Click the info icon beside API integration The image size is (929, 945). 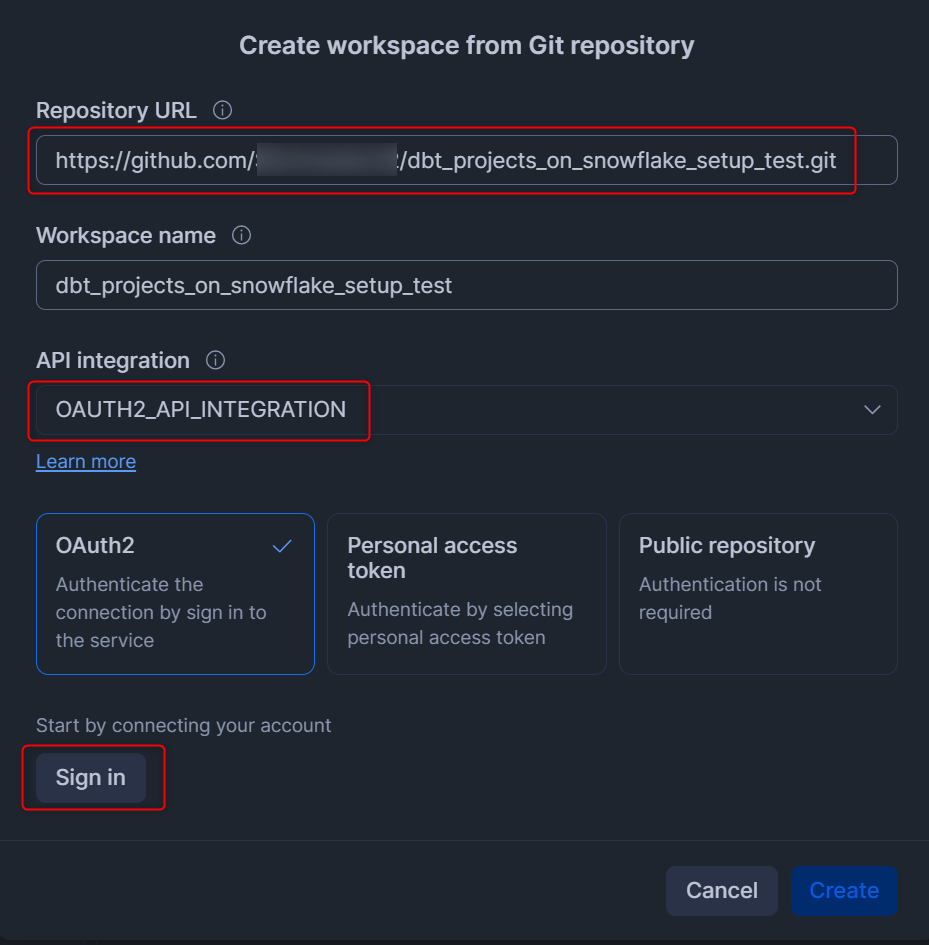click(215, 360)
